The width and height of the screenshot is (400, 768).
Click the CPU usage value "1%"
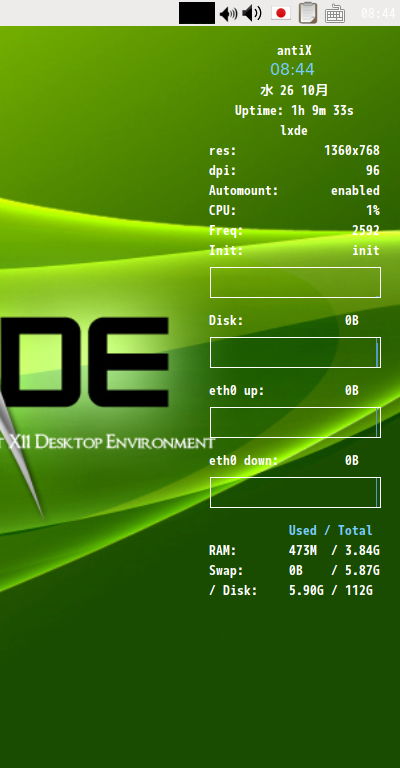click(x=373, y=211)
